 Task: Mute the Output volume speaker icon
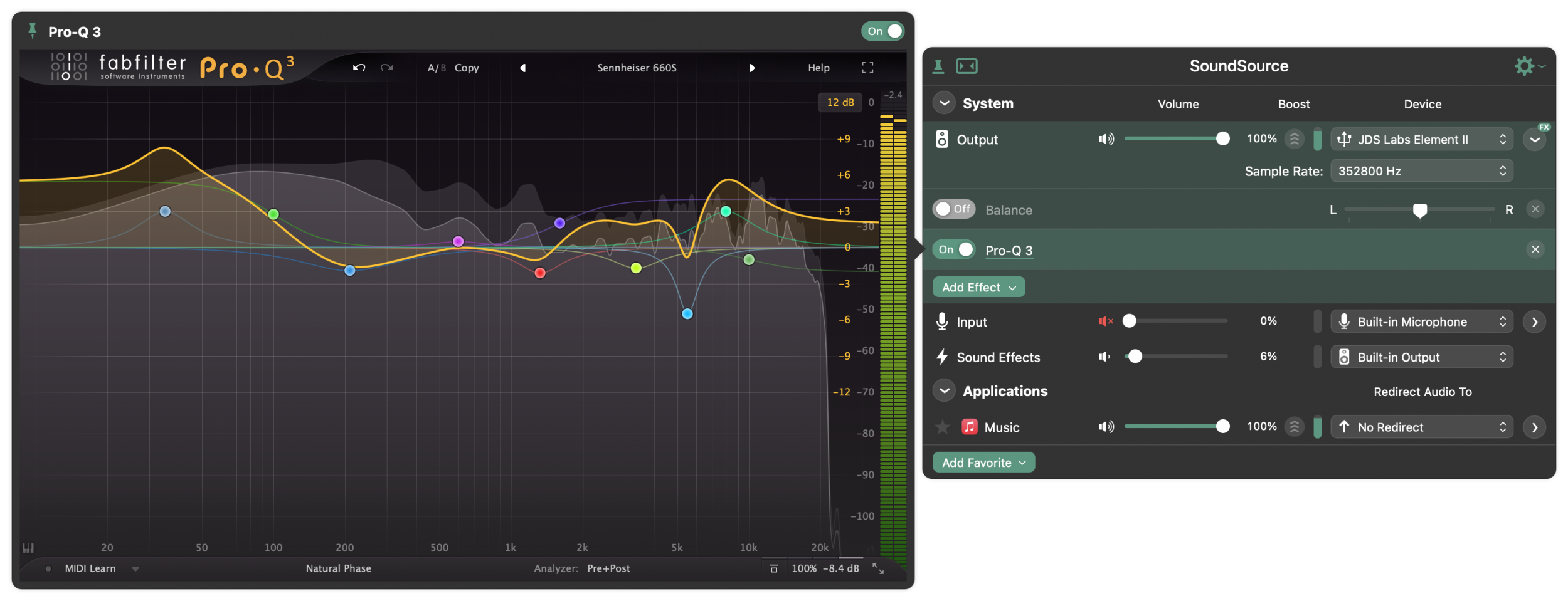[1106, 139]
